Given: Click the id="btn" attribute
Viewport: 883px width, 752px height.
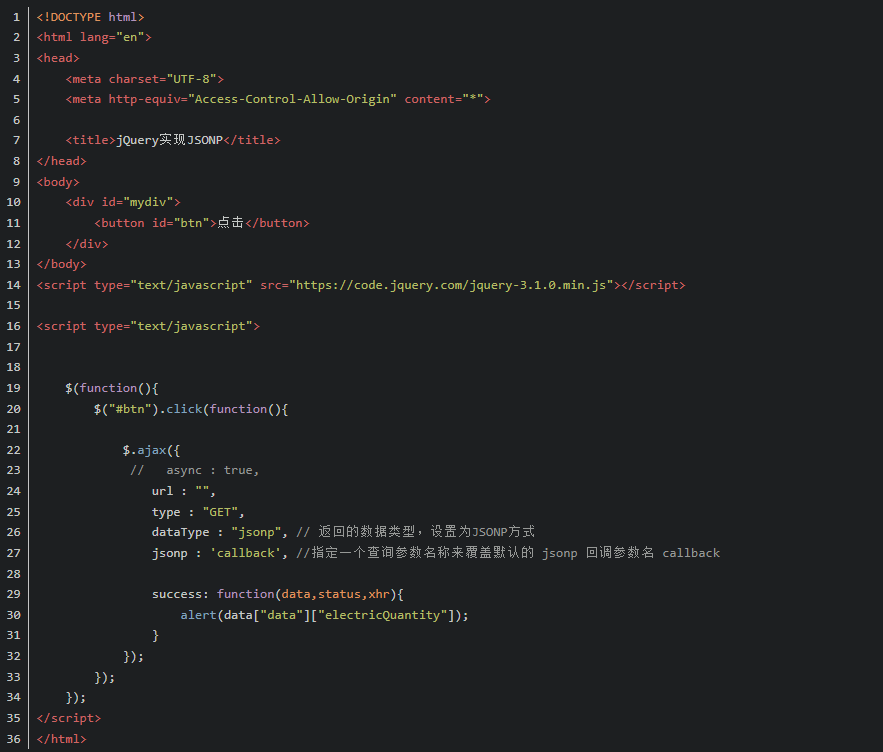Looking at the screenshot, I should click(181, 223).
